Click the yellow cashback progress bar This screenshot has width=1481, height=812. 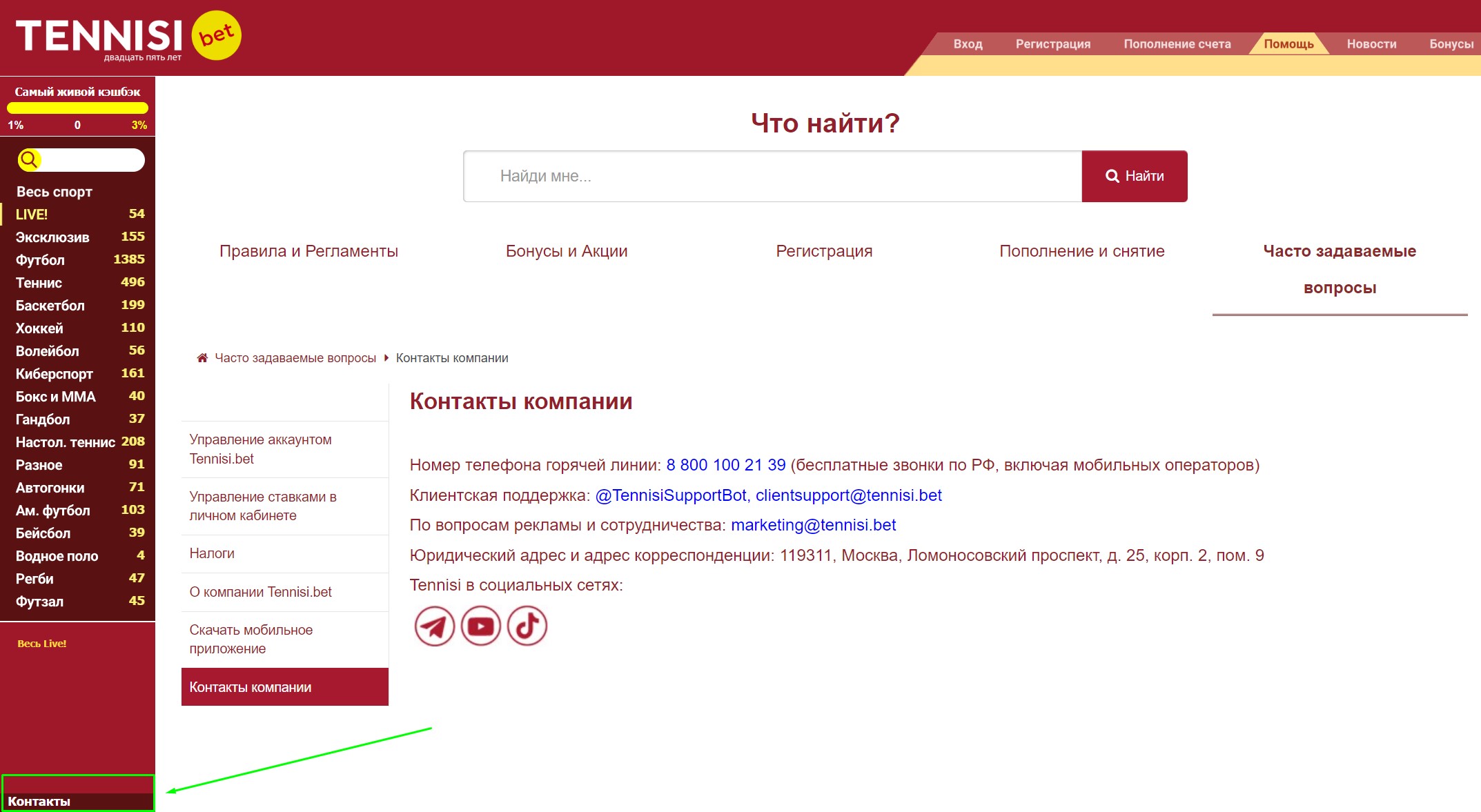coord(77,108)
